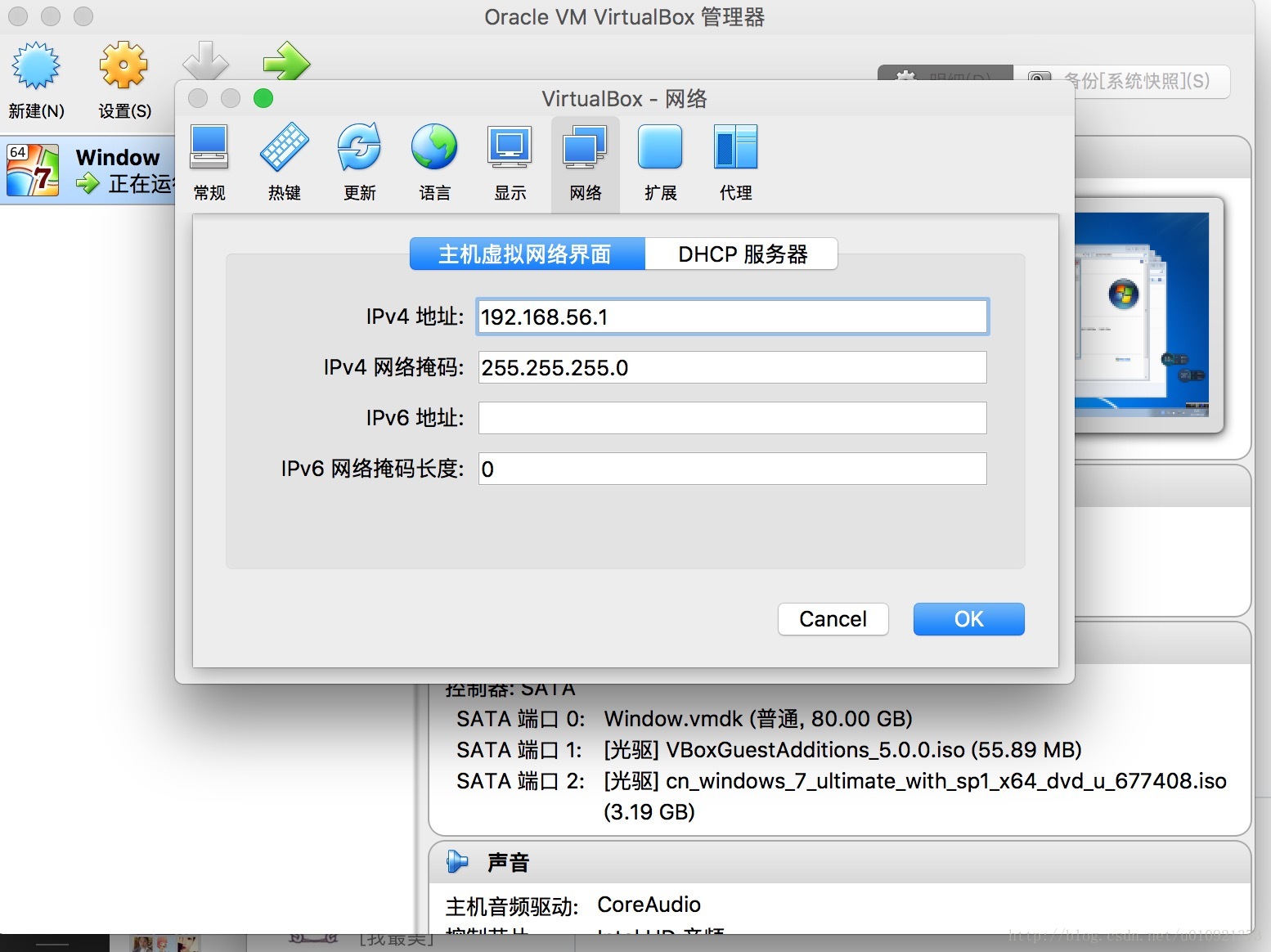Click the OK button
1271x952 pixels.
[969, 619]
